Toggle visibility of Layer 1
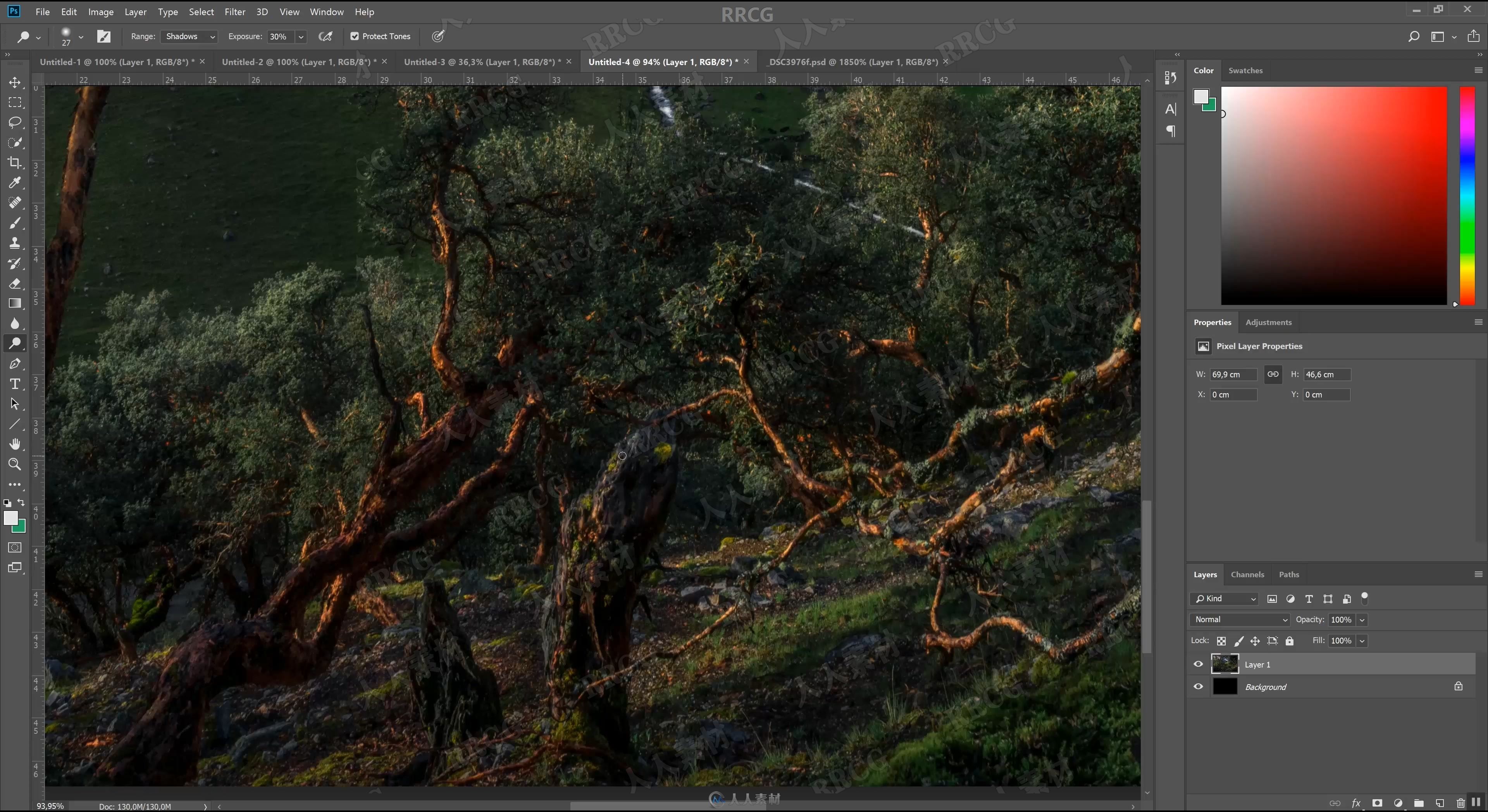 (1198, 664)
